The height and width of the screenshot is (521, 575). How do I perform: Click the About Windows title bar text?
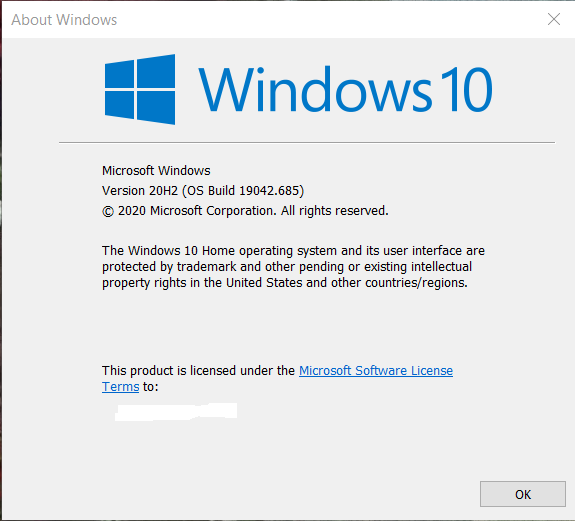[64, 20]
